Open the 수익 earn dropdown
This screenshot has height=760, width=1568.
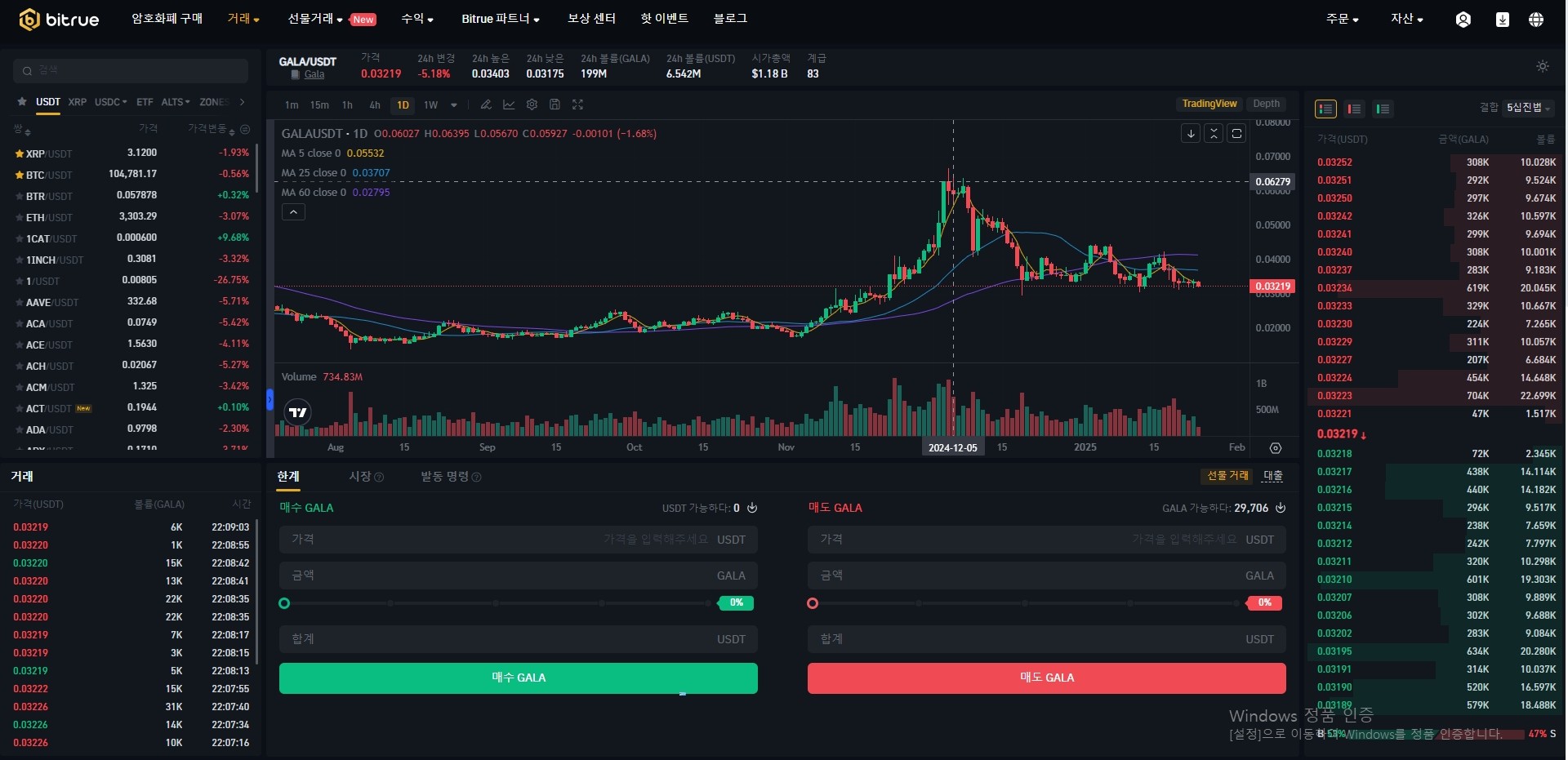pos(417,19)
